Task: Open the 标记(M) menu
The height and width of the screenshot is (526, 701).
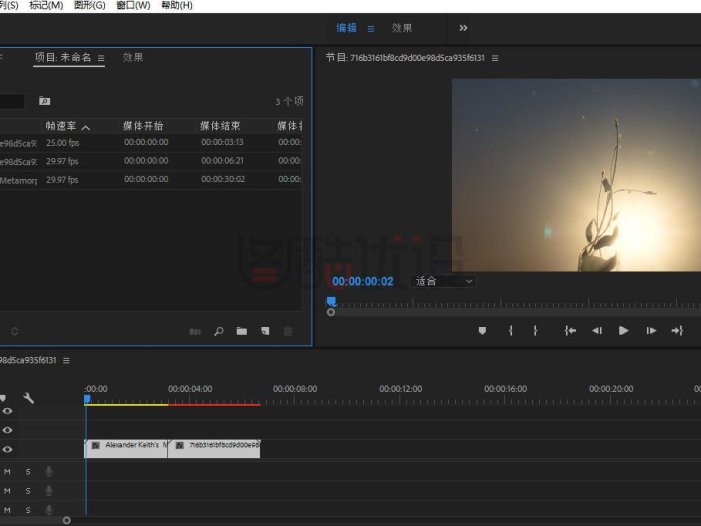Action: [46, 5]
